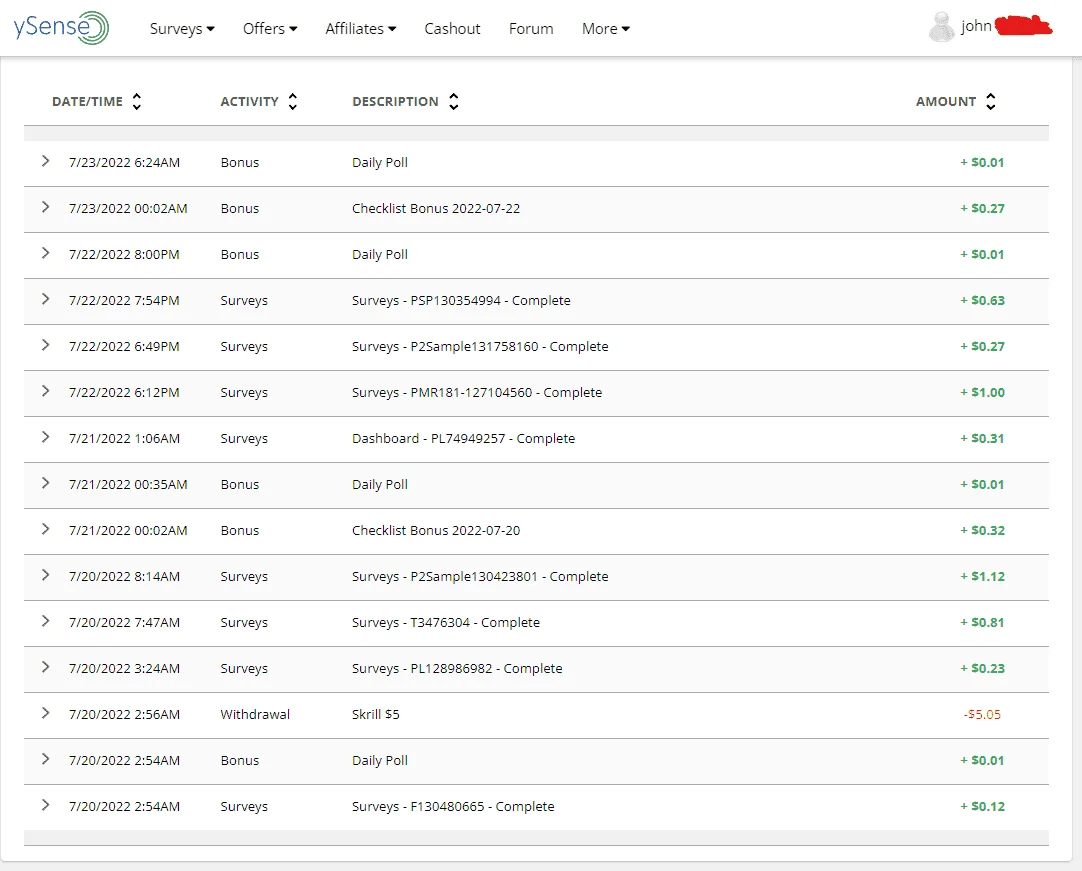Expand the T3476304 survey row
The image size is (1082, 871).
46,621
